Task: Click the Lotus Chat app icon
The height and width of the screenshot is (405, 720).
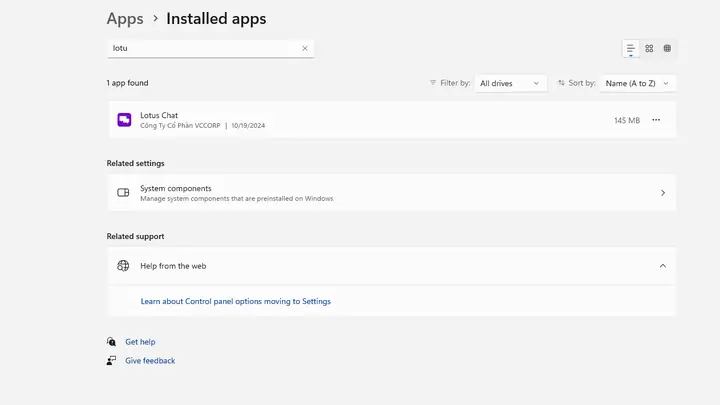Action: [x=124, y=120]
